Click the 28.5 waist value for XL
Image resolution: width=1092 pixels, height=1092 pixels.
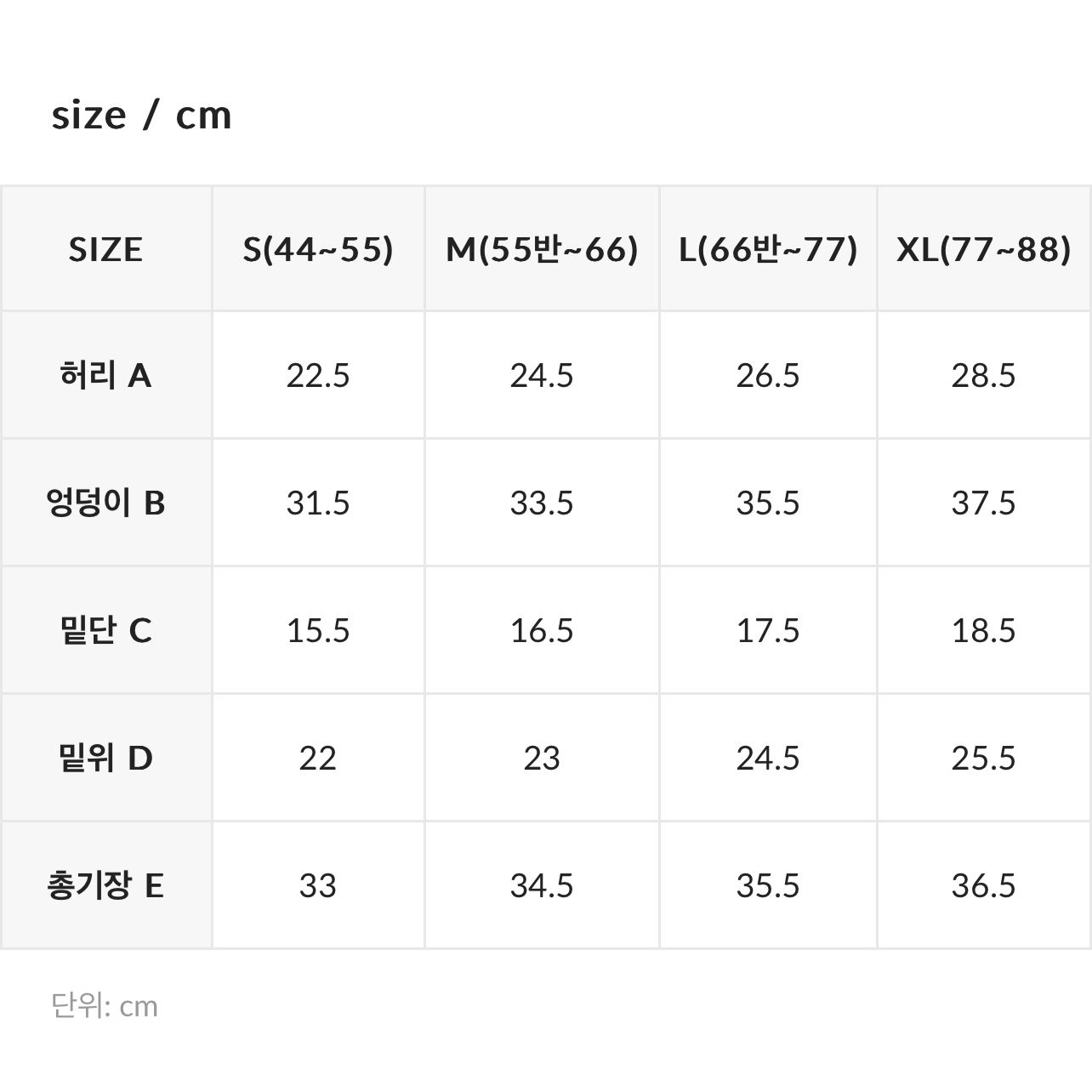coord(983,375)
